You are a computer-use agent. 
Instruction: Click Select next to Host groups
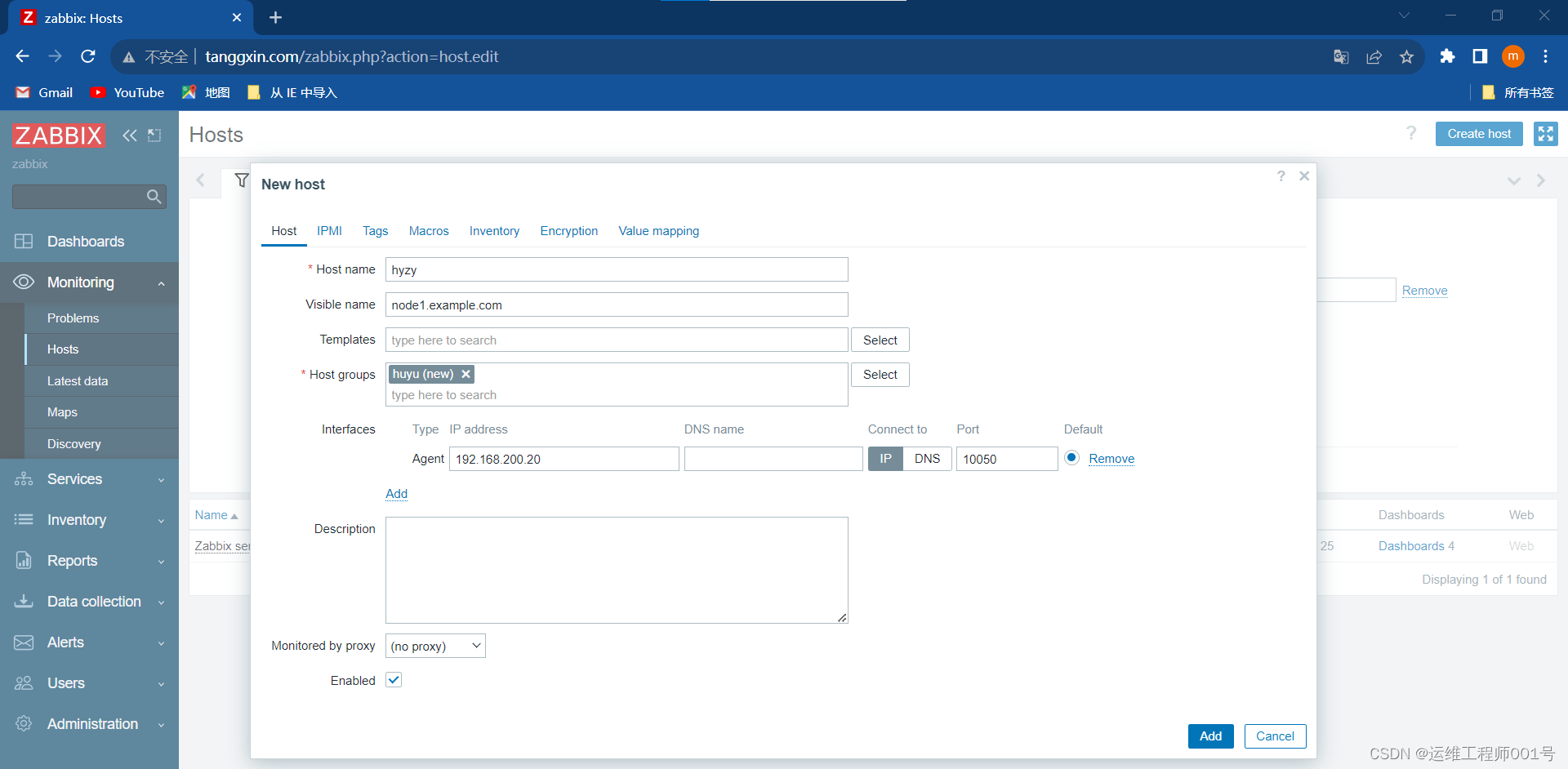pyautogui.click(x=880, y=375)
